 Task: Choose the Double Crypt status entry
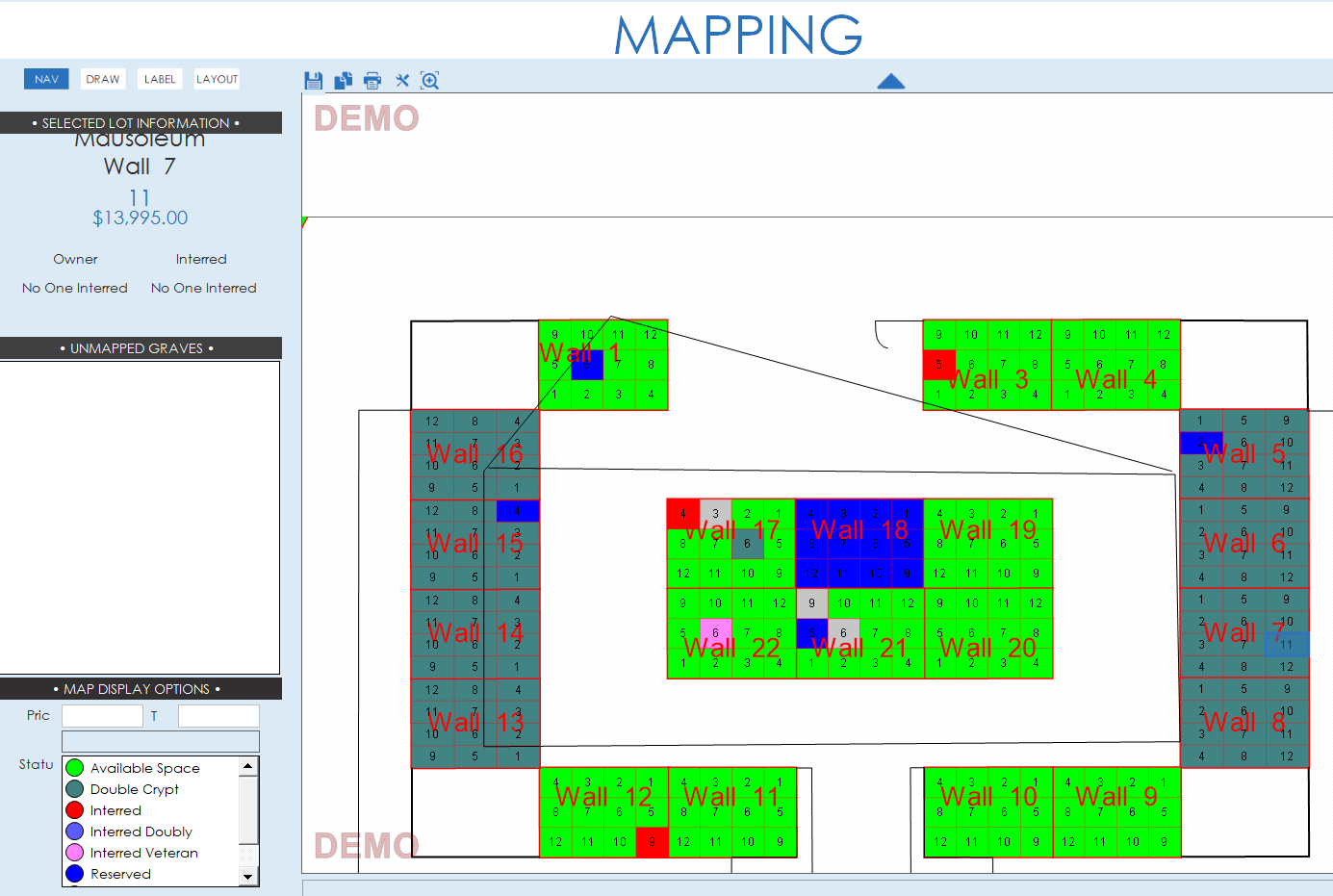(134, 789)
